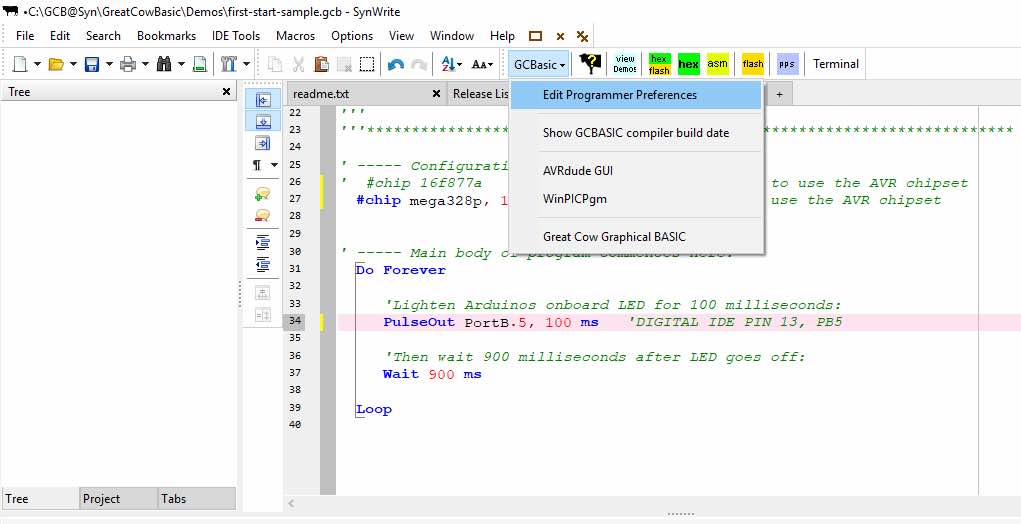Open the New file dropdown arrow
The image size is (1021, 524).
[37, 64]
